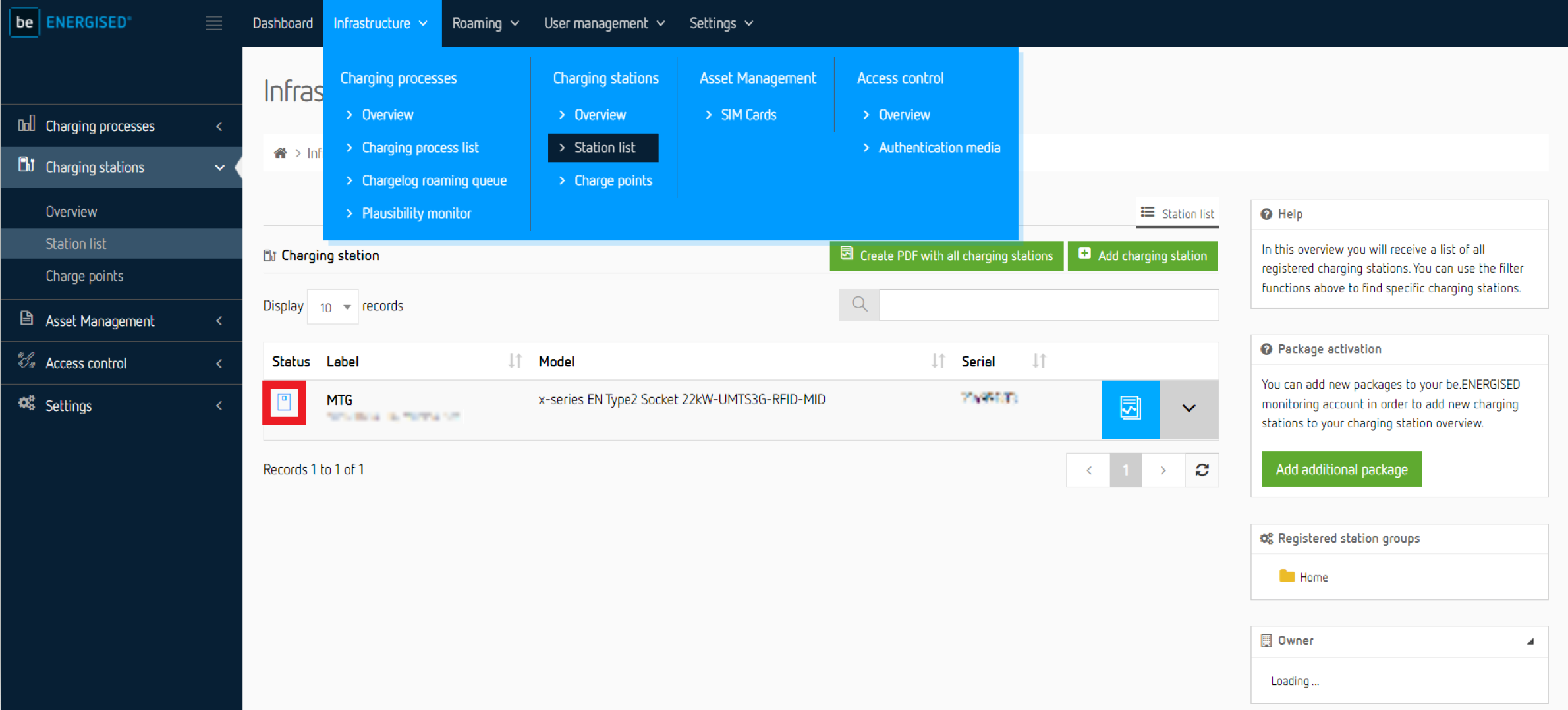Click Create PDF with all charging stations
The image size is (1568, 710).
946,256
